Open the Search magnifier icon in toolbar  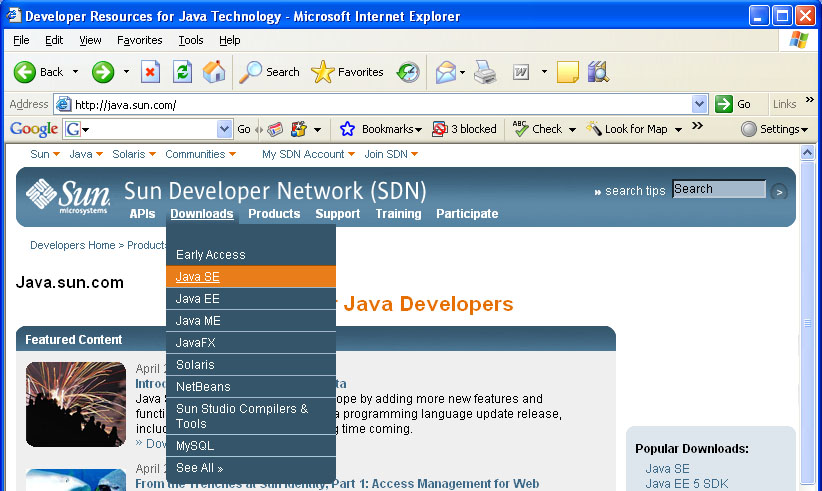pyautogui.click(x=251, y=72)
